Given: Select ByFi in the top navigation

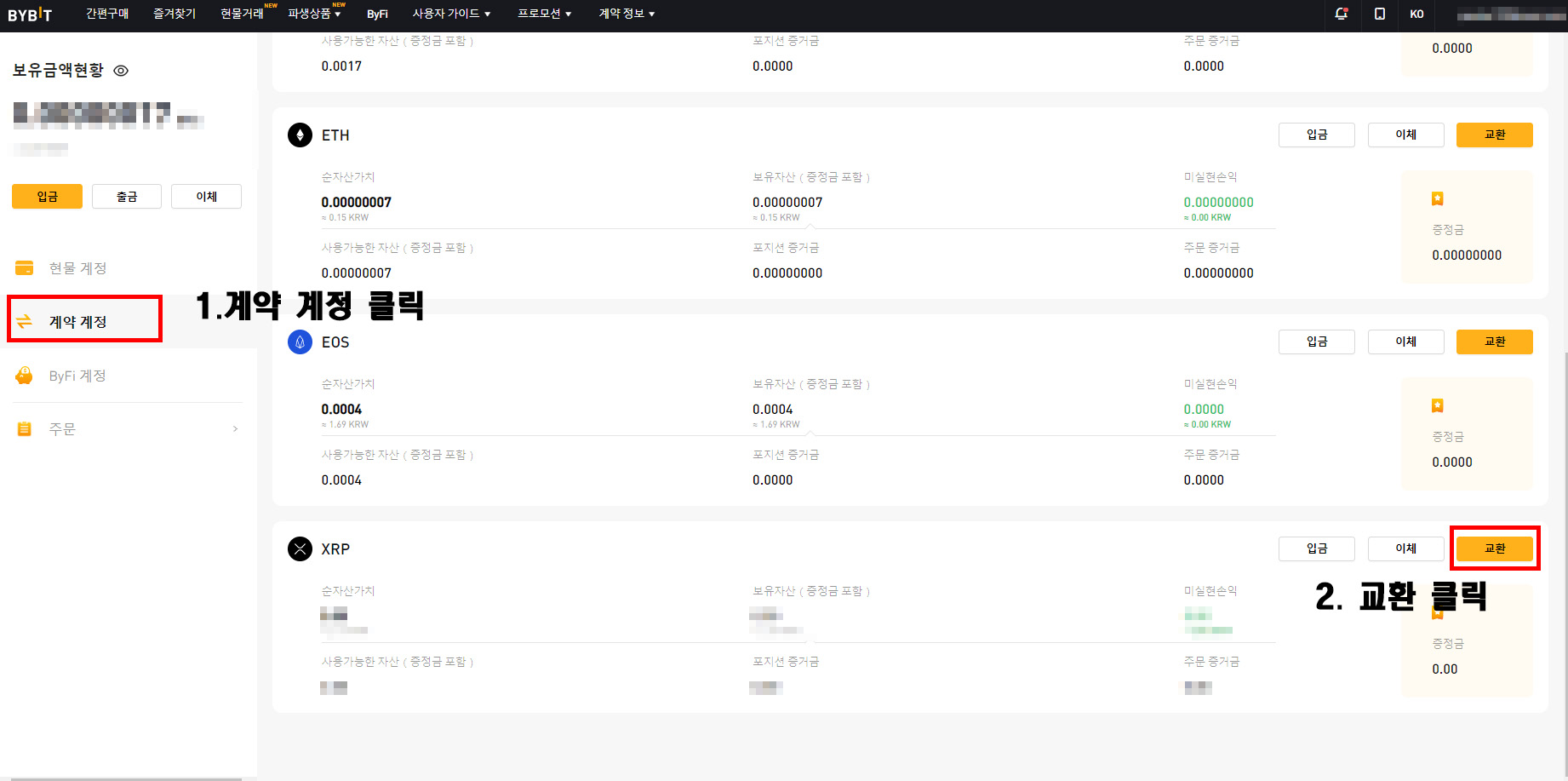Looking at the screenshot, I should coord(377,14).
